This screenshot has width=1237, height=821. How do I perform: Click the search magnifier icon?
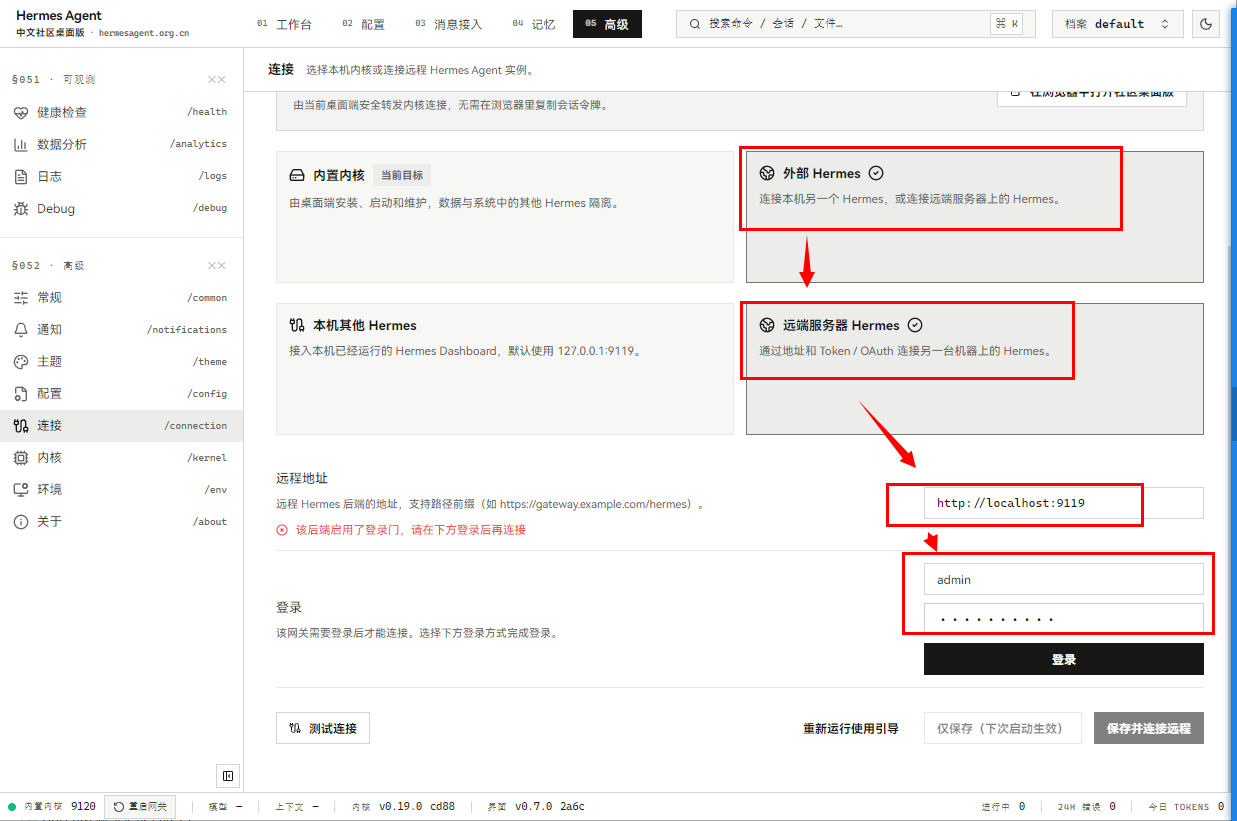click(695, 24)
